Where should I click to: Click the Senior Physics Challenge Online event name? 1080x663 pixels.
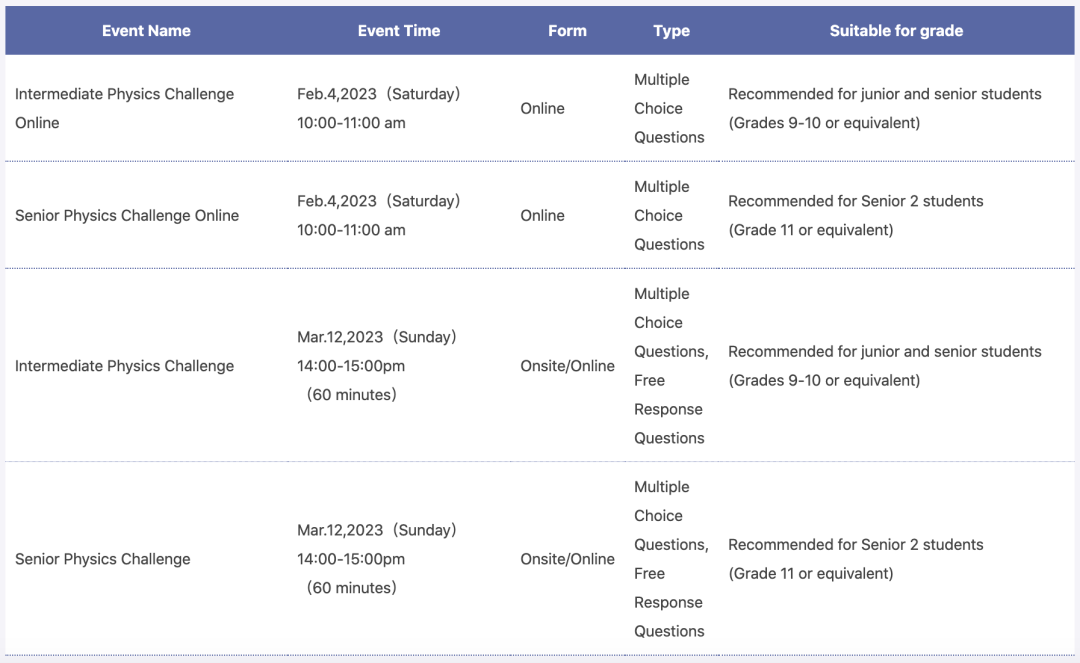coord(127,215)
